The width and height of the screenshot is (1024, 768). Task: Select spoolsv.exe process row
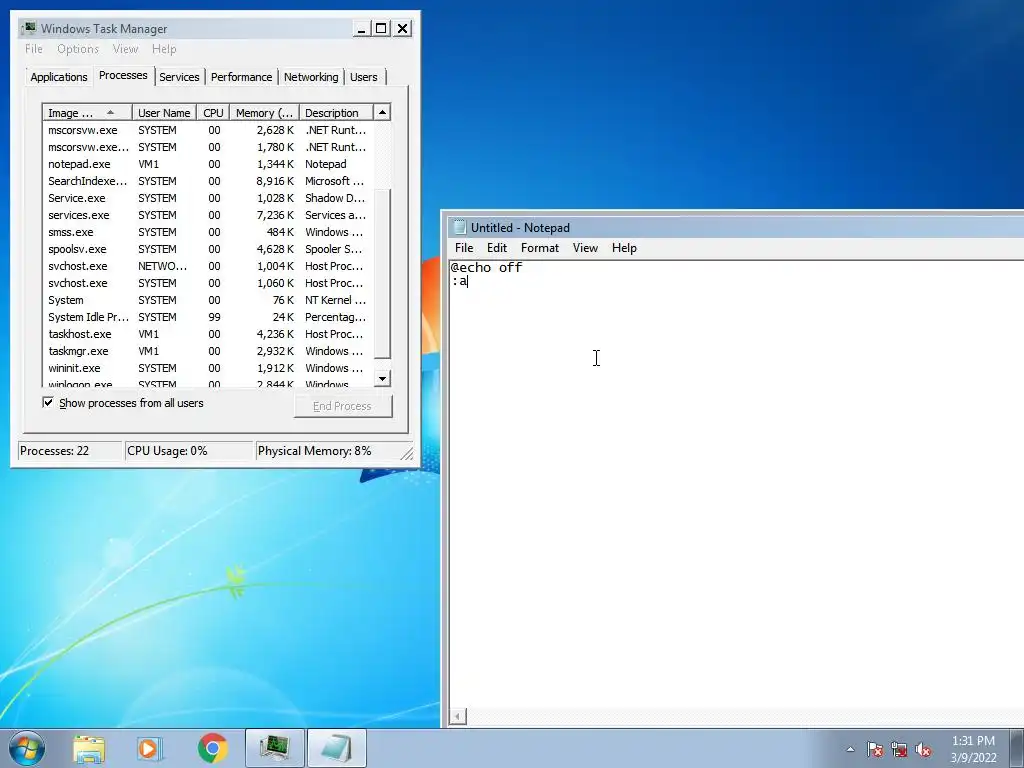click(x=208, y=249)
